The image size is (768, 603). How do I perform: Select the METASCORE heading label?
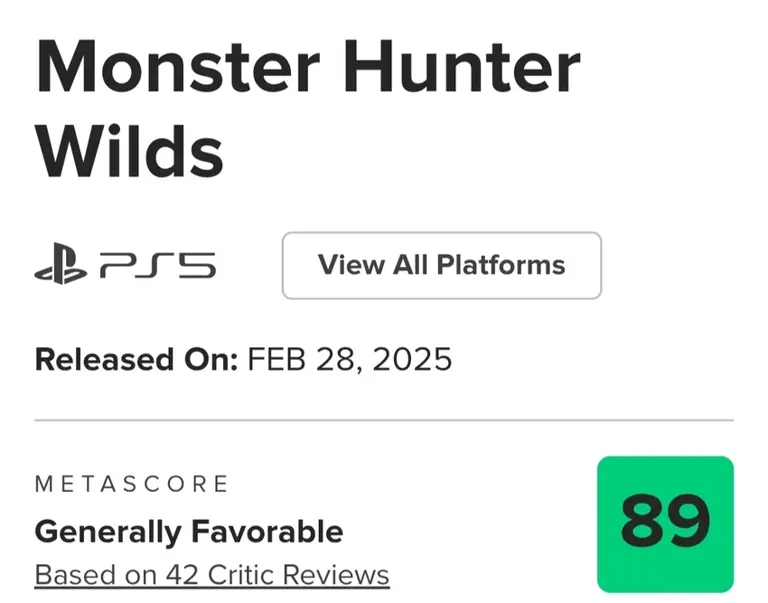131,484
